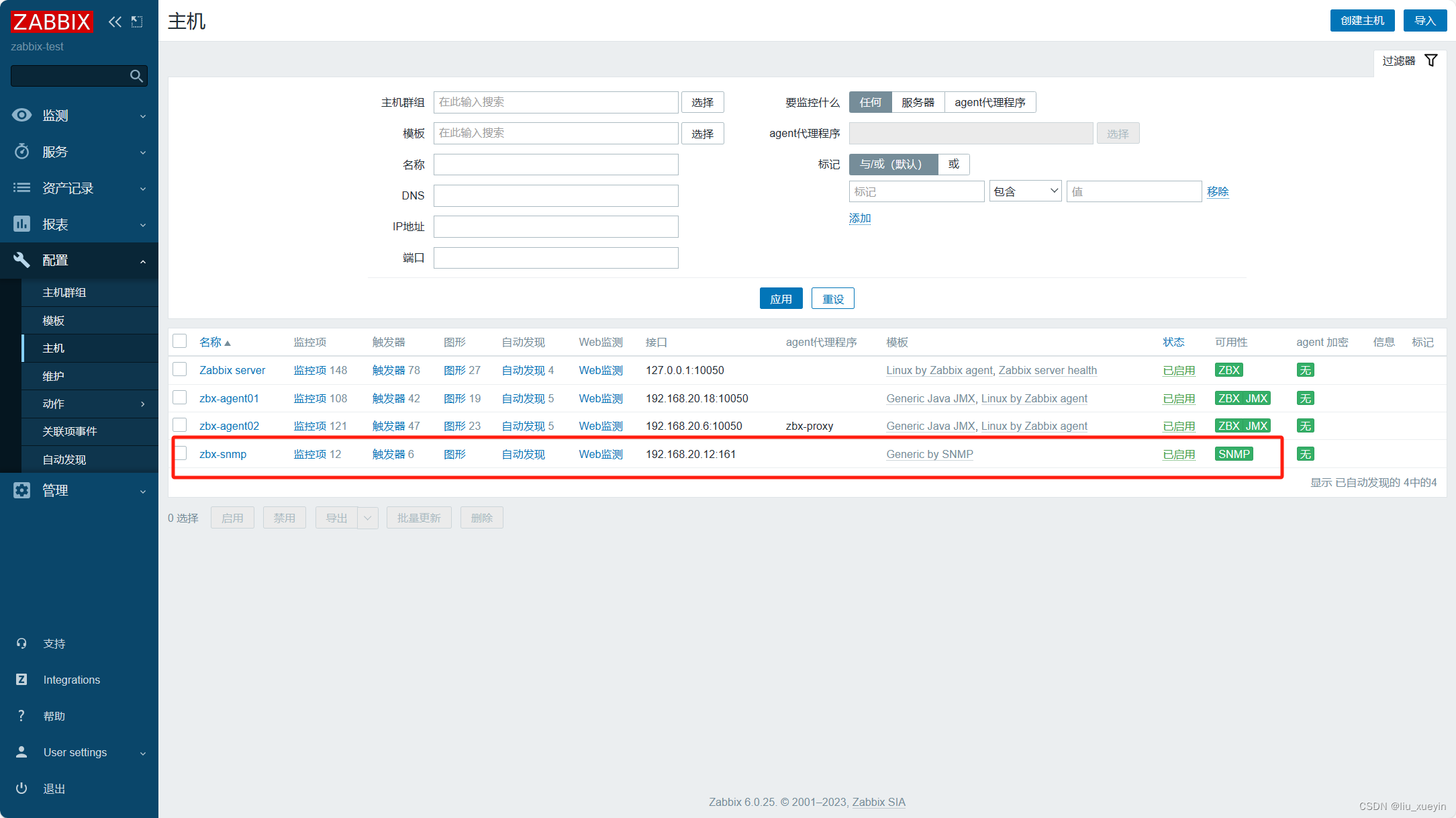Expand the 管理 menu chevron

[143, 491]
